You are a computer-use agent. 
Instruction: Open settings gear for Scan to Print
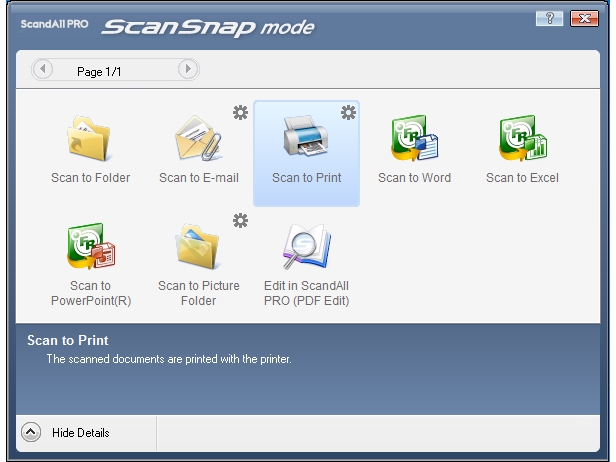[348, 113]
